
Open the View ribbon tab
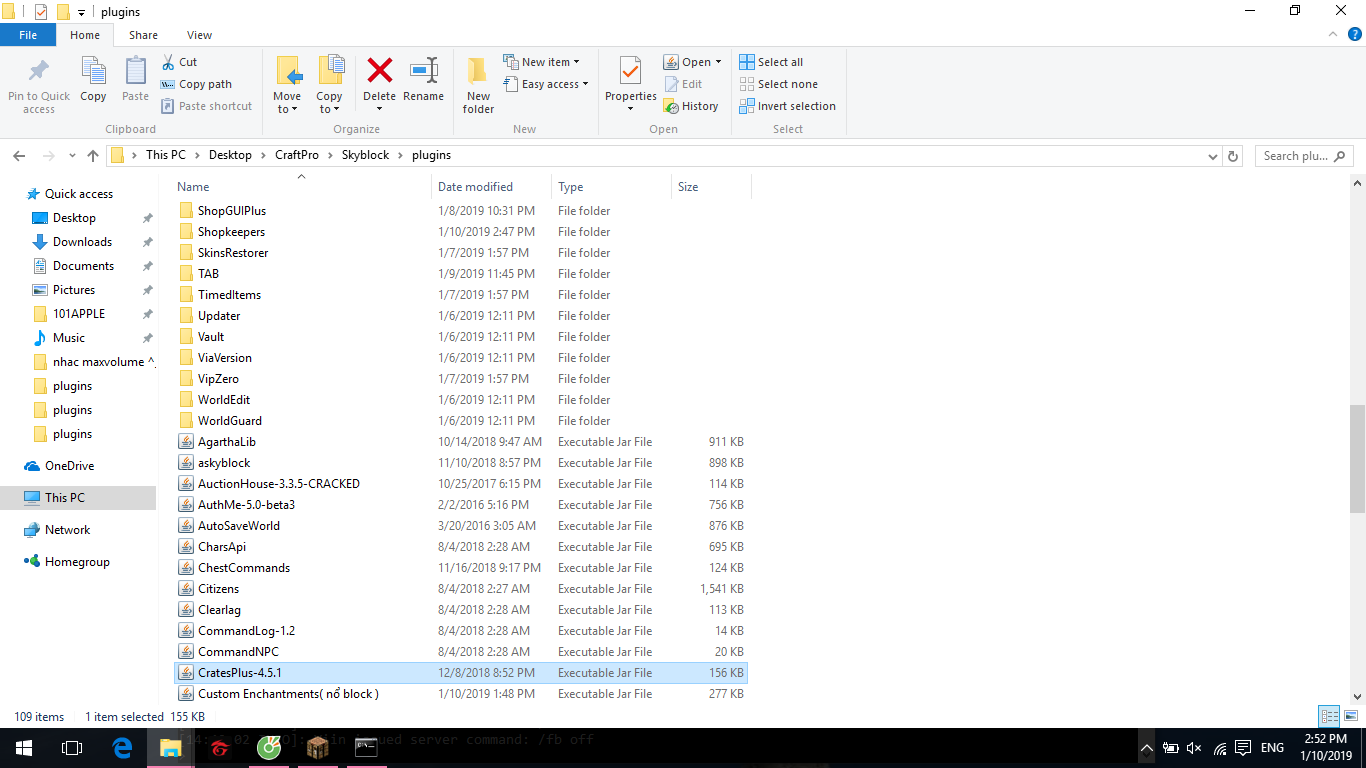pos(199,35)
